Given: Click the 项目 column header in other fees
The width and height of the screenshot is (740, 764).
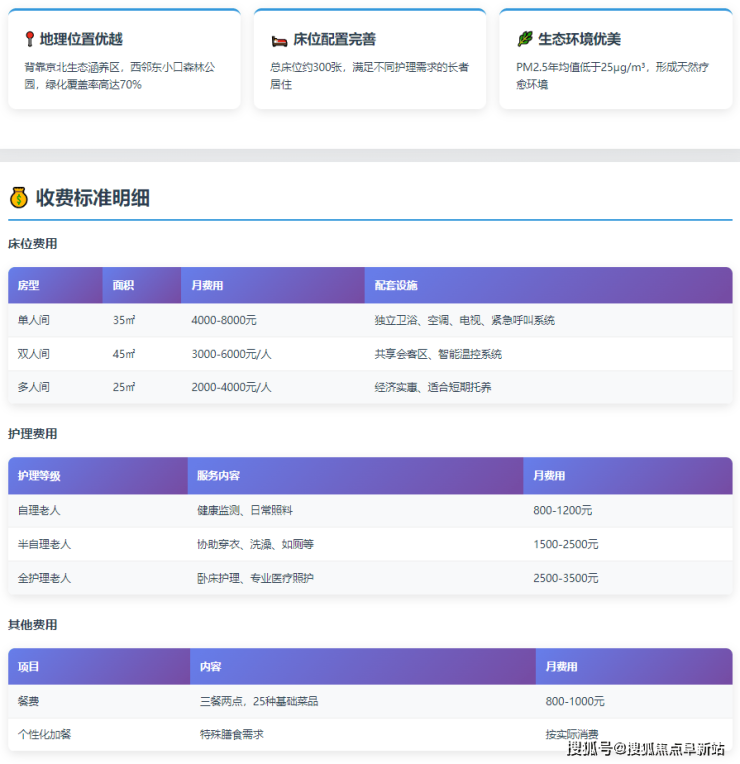Looking at the screenshot, I should pyautogui.click(x=28, y=667).
